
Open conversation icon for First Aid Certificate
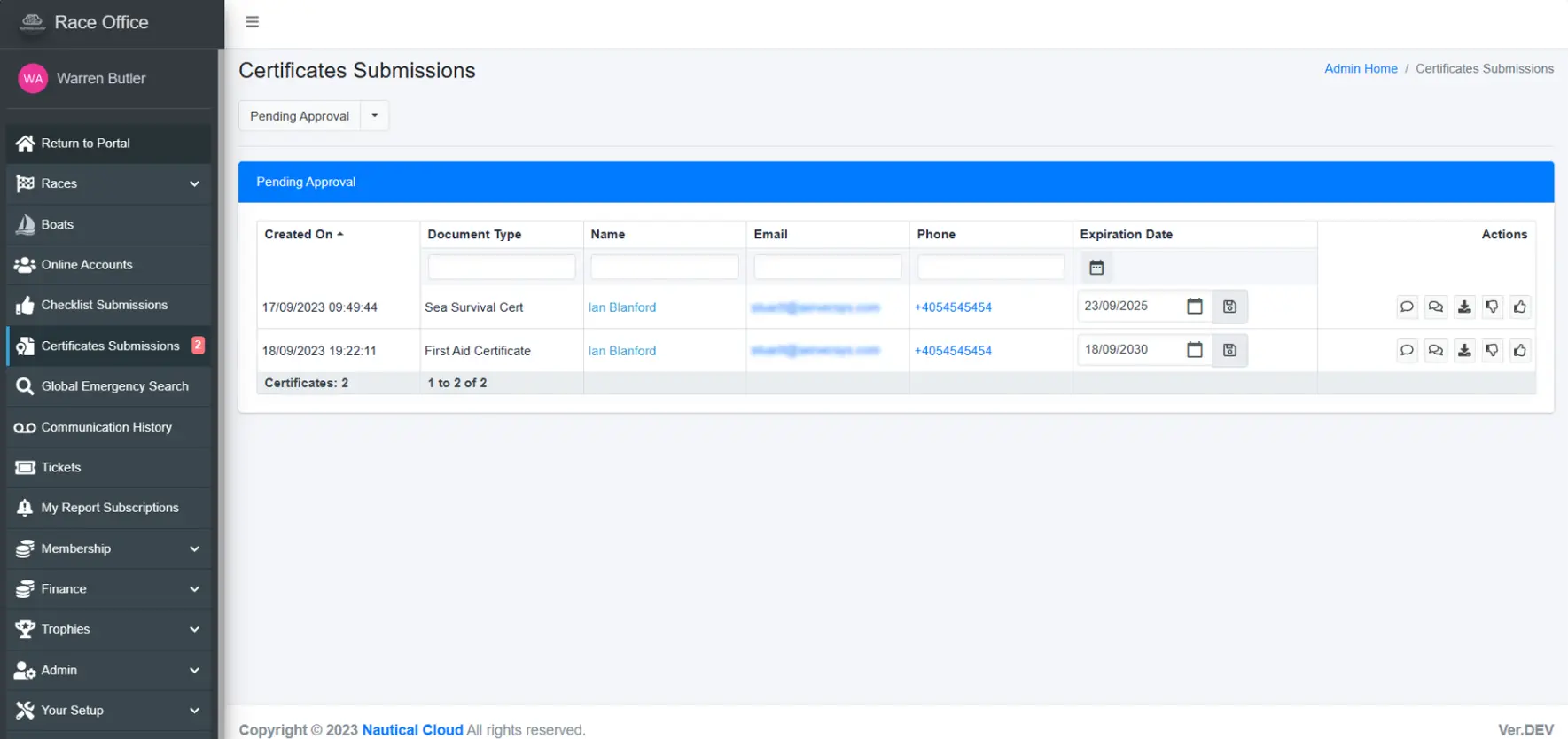coord(1436,350)
